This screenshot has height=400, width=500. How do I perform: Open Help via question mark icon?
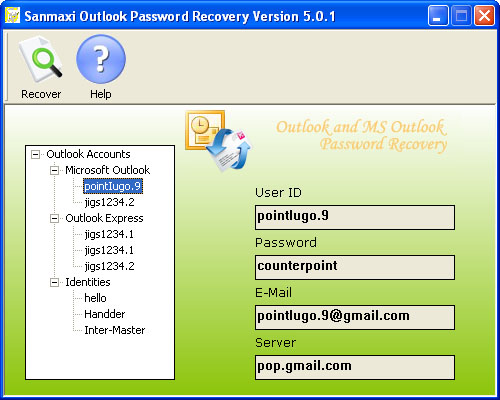coord(101,59)
